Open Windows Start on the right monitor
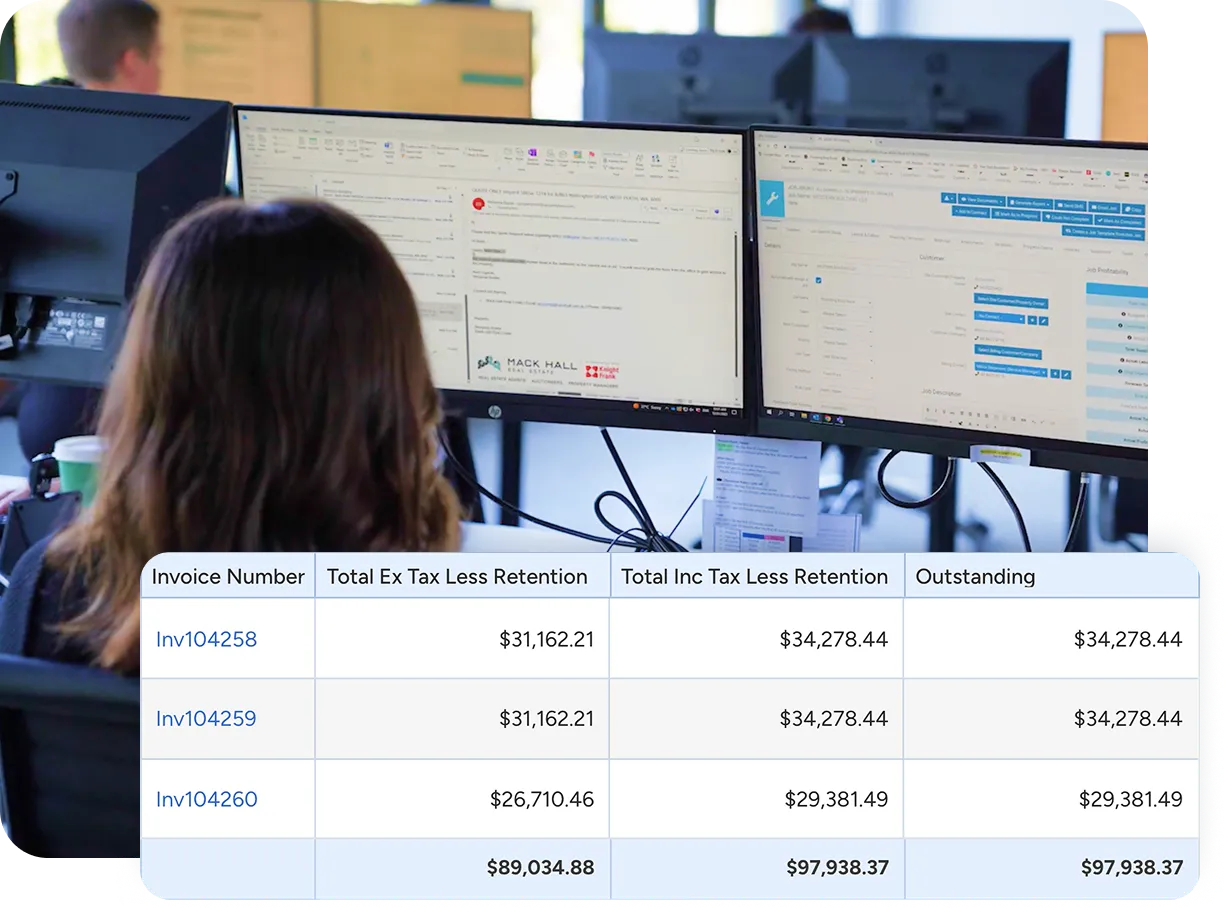The height and width of the screenshot is (908, 1225). tap(769, 412)
